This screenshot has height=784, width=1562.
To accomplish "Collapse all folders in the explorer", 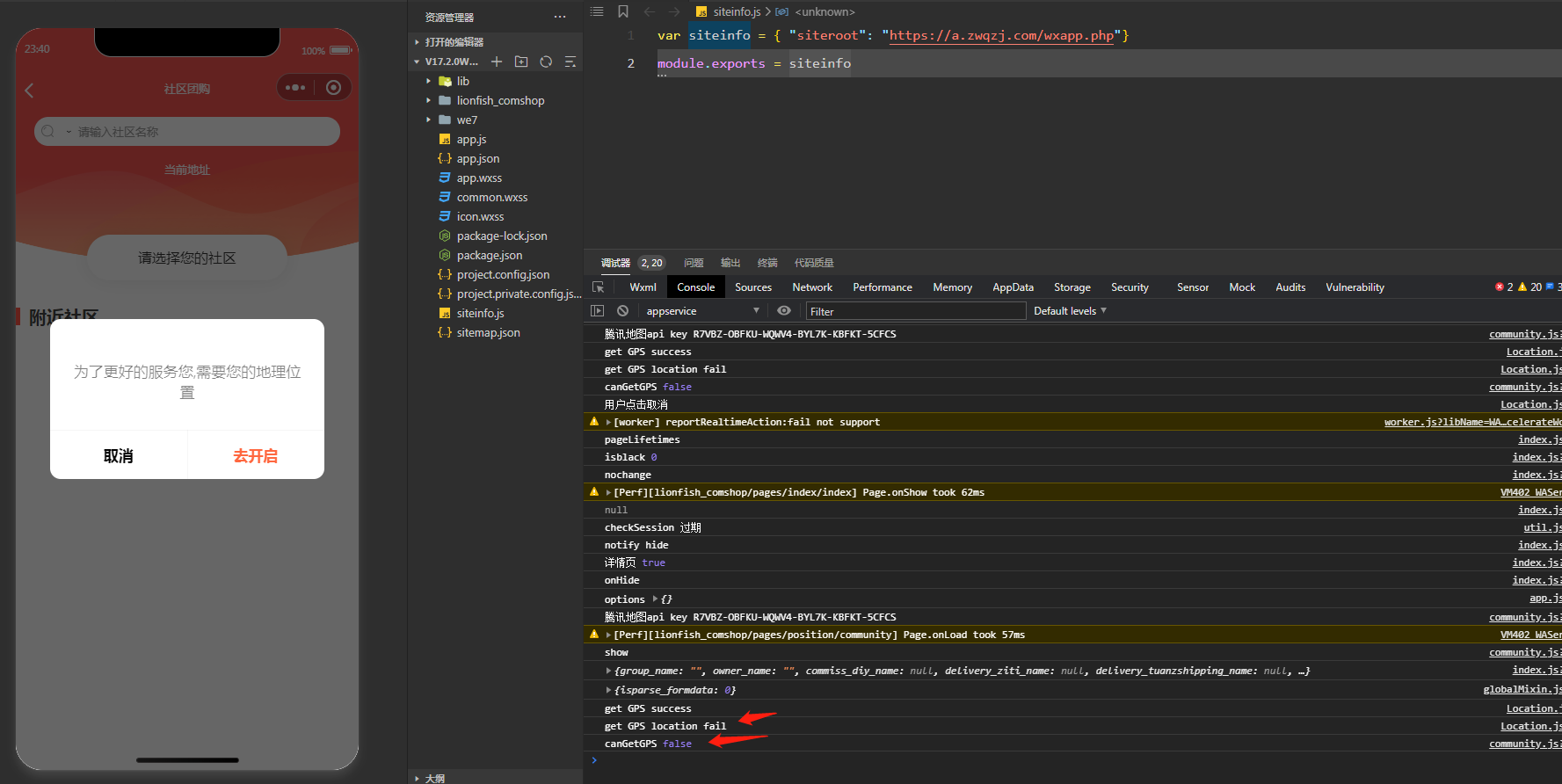I will pyautogui.click(x=570, y=62).
